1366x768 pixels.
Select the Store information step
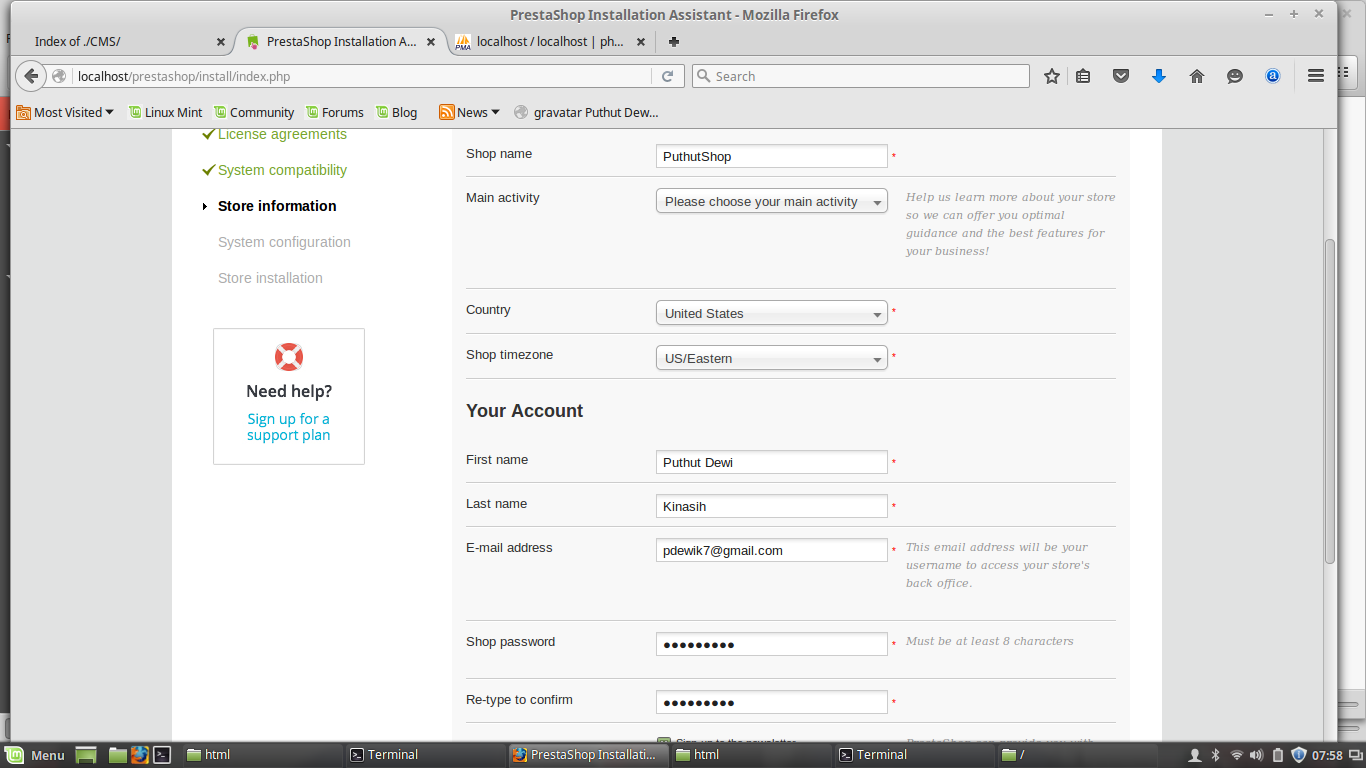pyautogui.click(x=277, y=206)
